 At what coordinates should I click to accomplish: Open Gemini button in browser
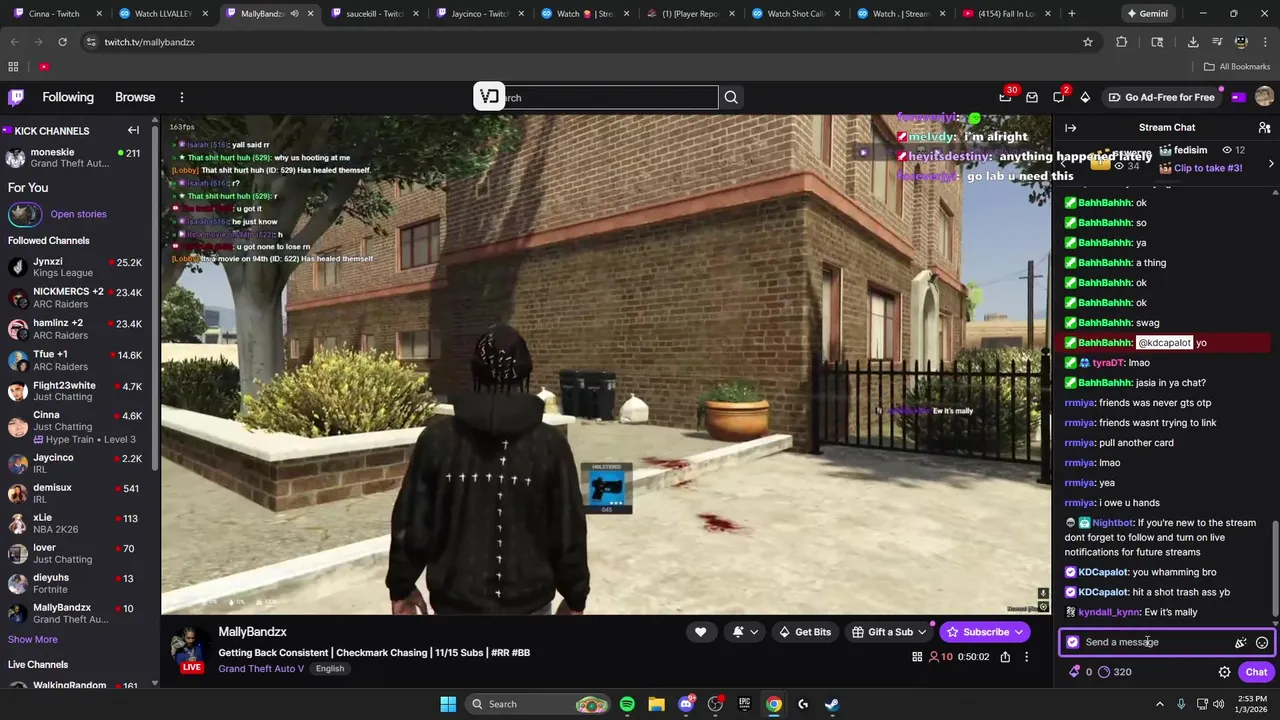[1148, 14]
